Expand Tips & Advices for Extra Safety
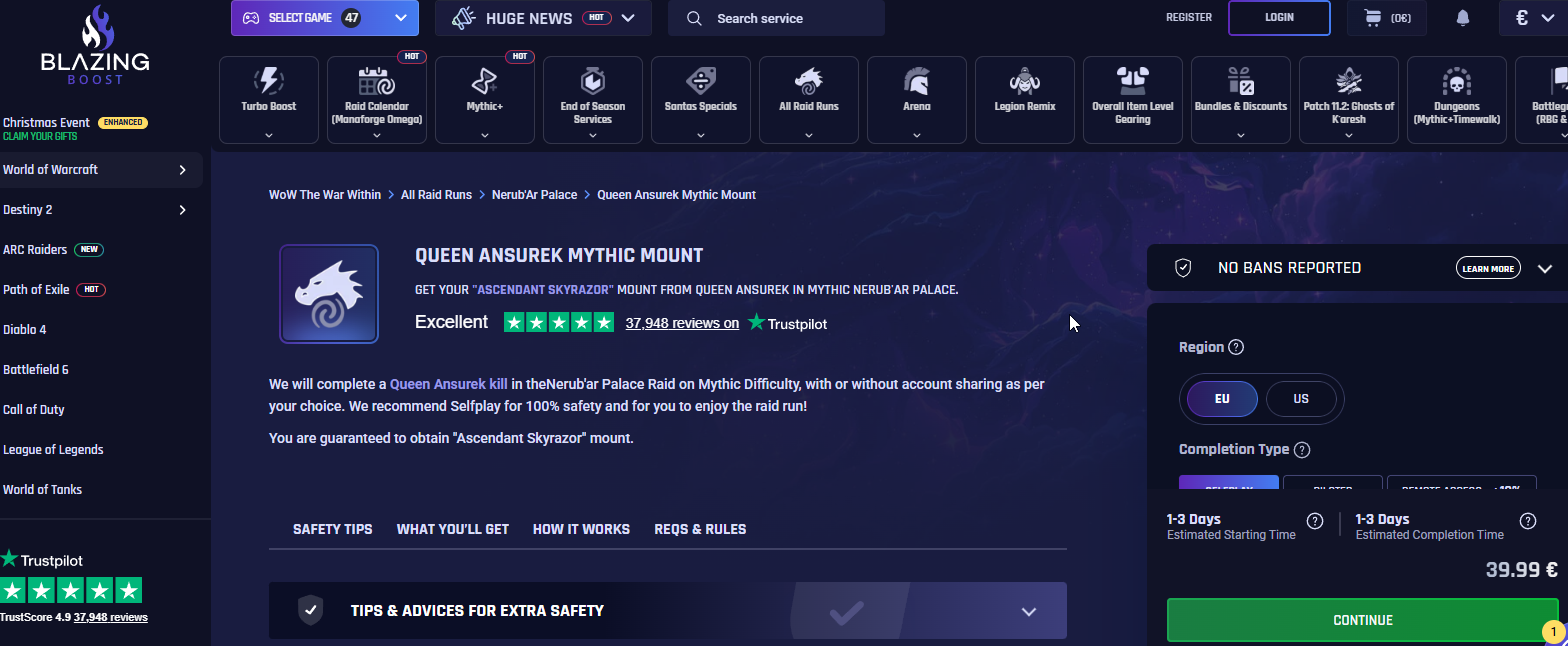1568x646 pixels. (668, 610)
